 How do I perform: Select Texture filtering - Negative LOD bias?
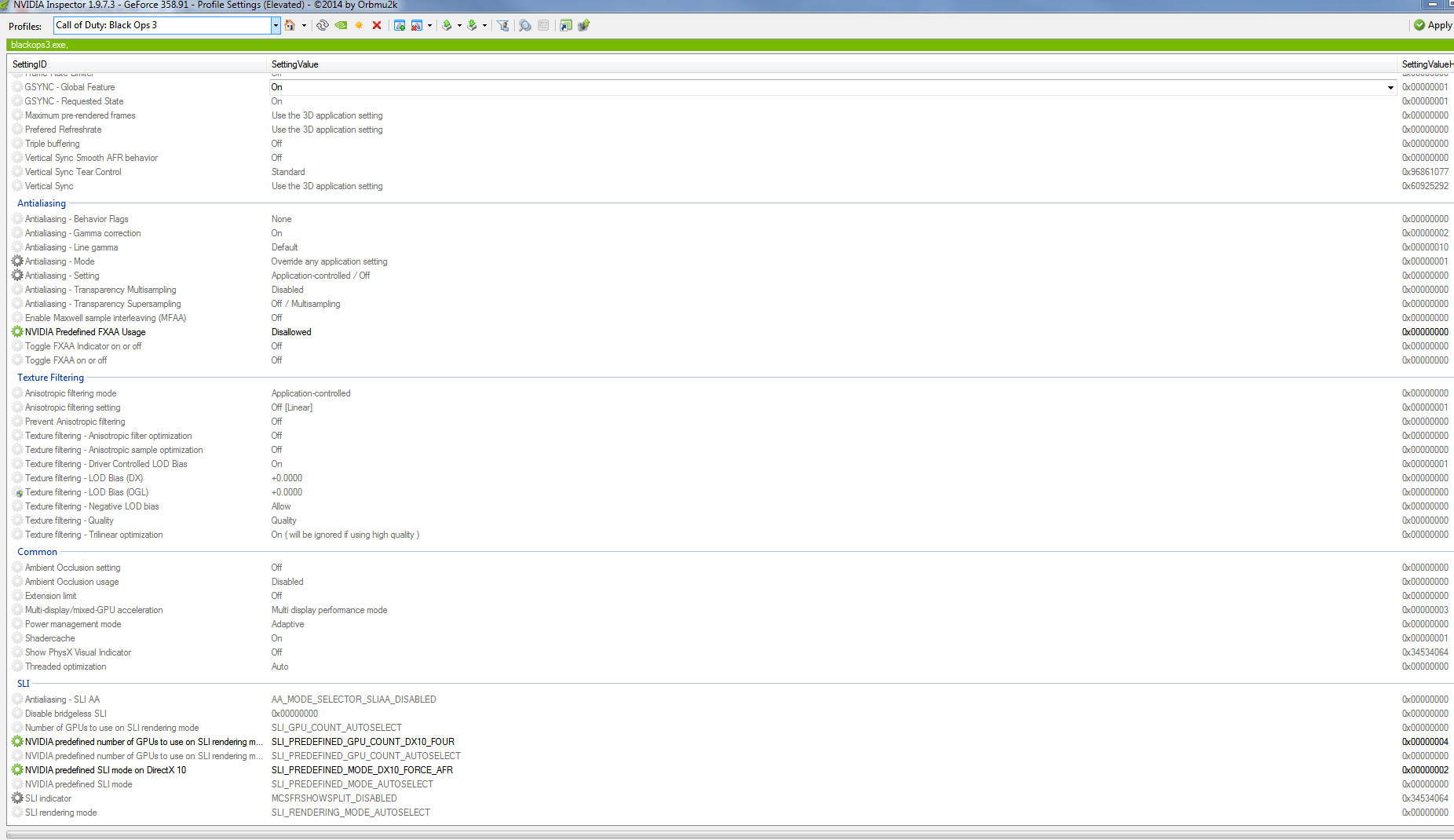pos(730,506)
